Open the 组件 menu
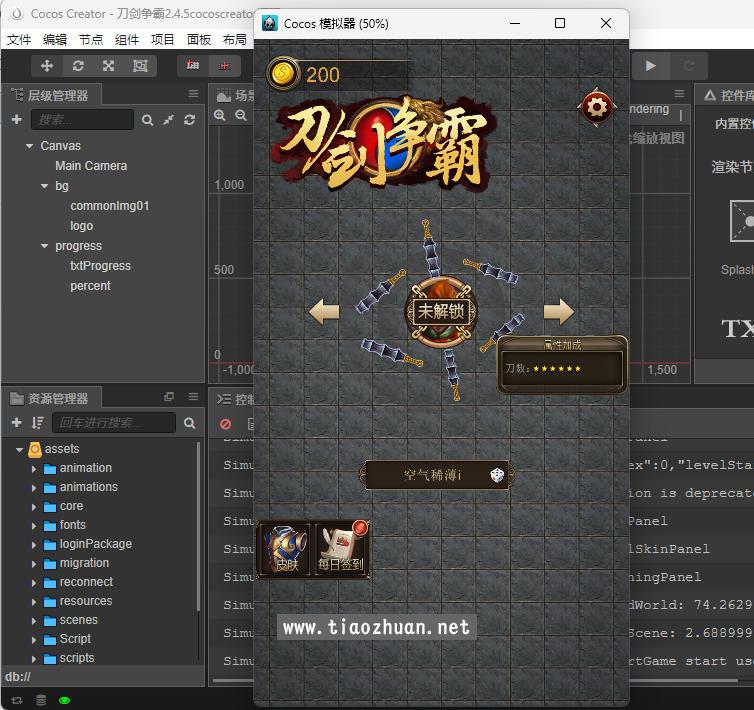Image resolution: width=754 pixels, height=710 pixels. coord(127,39)
